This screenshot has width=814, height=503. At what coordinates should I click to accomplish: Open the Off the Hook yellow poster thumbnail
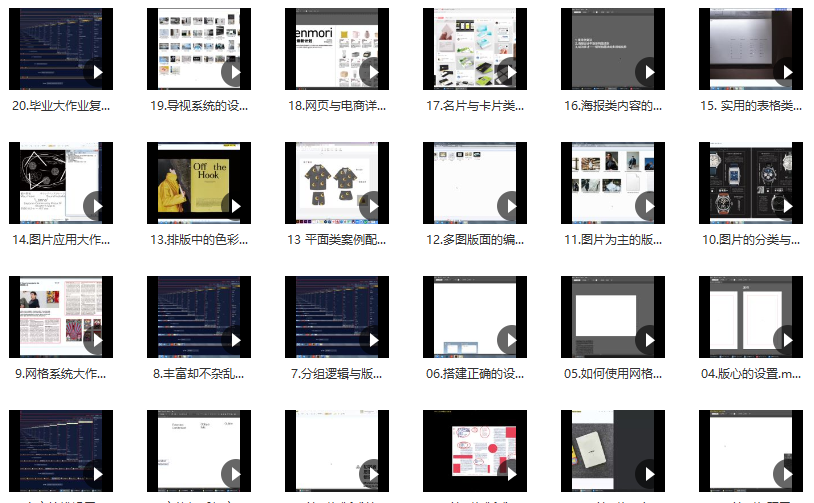click(199, 183)
